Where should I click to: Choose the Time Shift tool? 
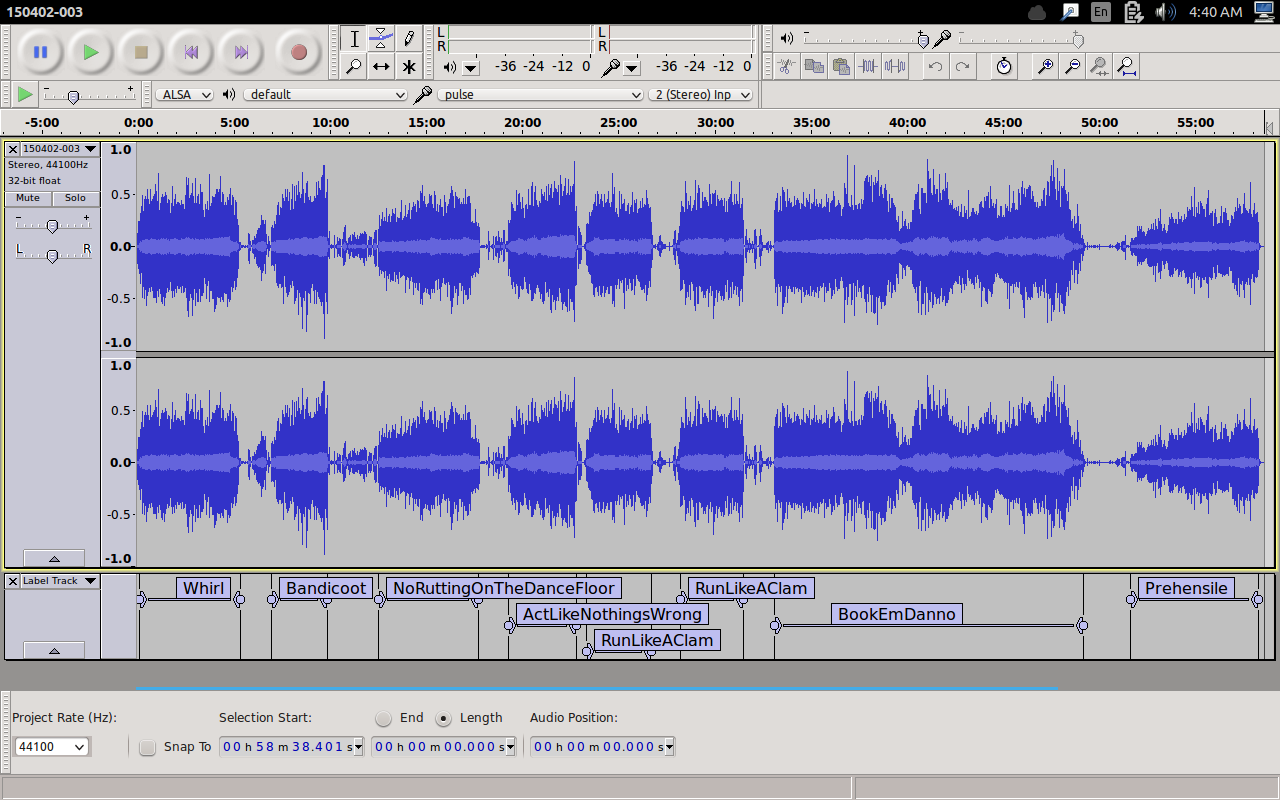point(381,67)
